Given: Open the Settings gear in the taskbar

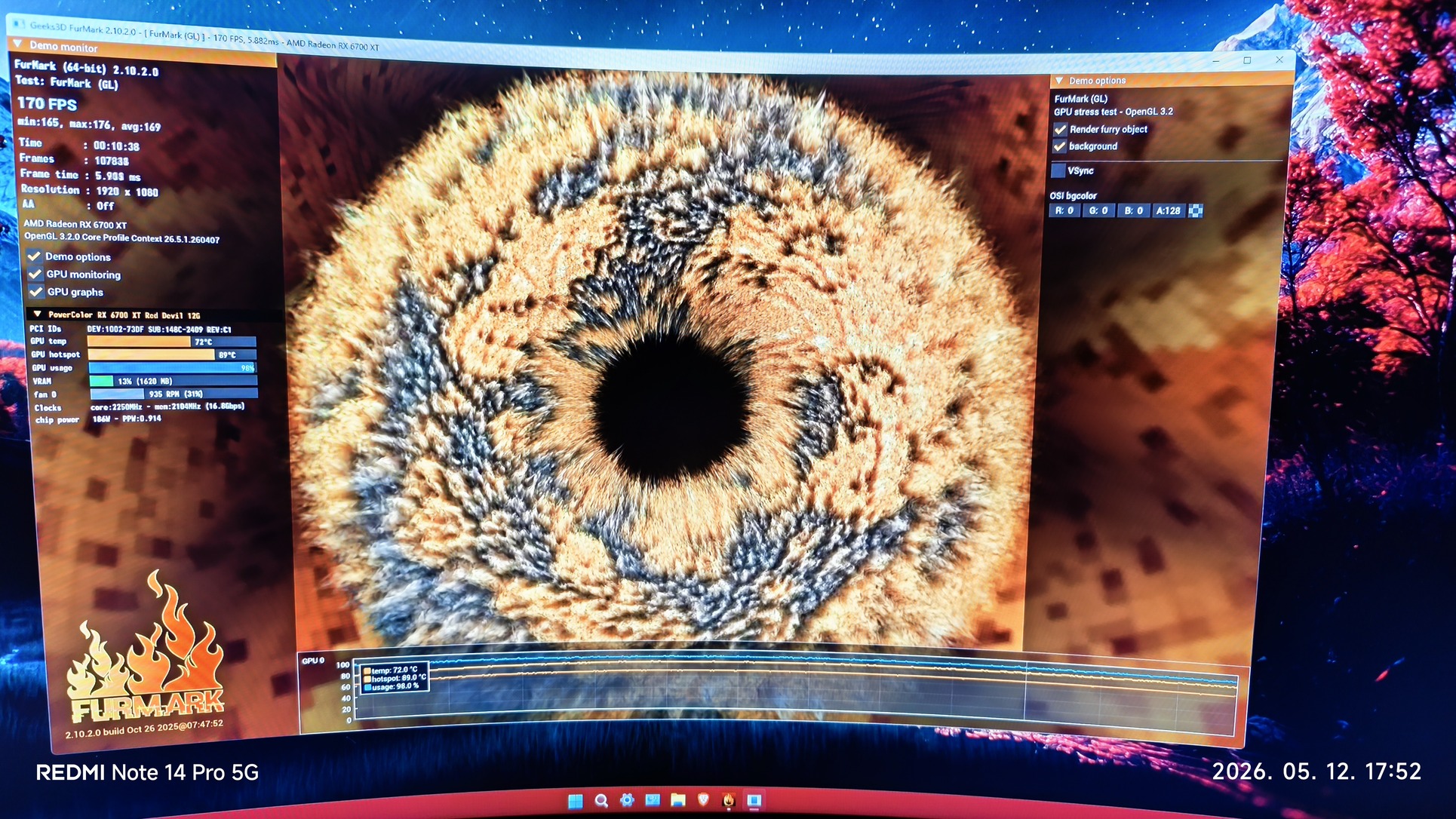Looking at the screenshot, I should [x=627, y=800].
